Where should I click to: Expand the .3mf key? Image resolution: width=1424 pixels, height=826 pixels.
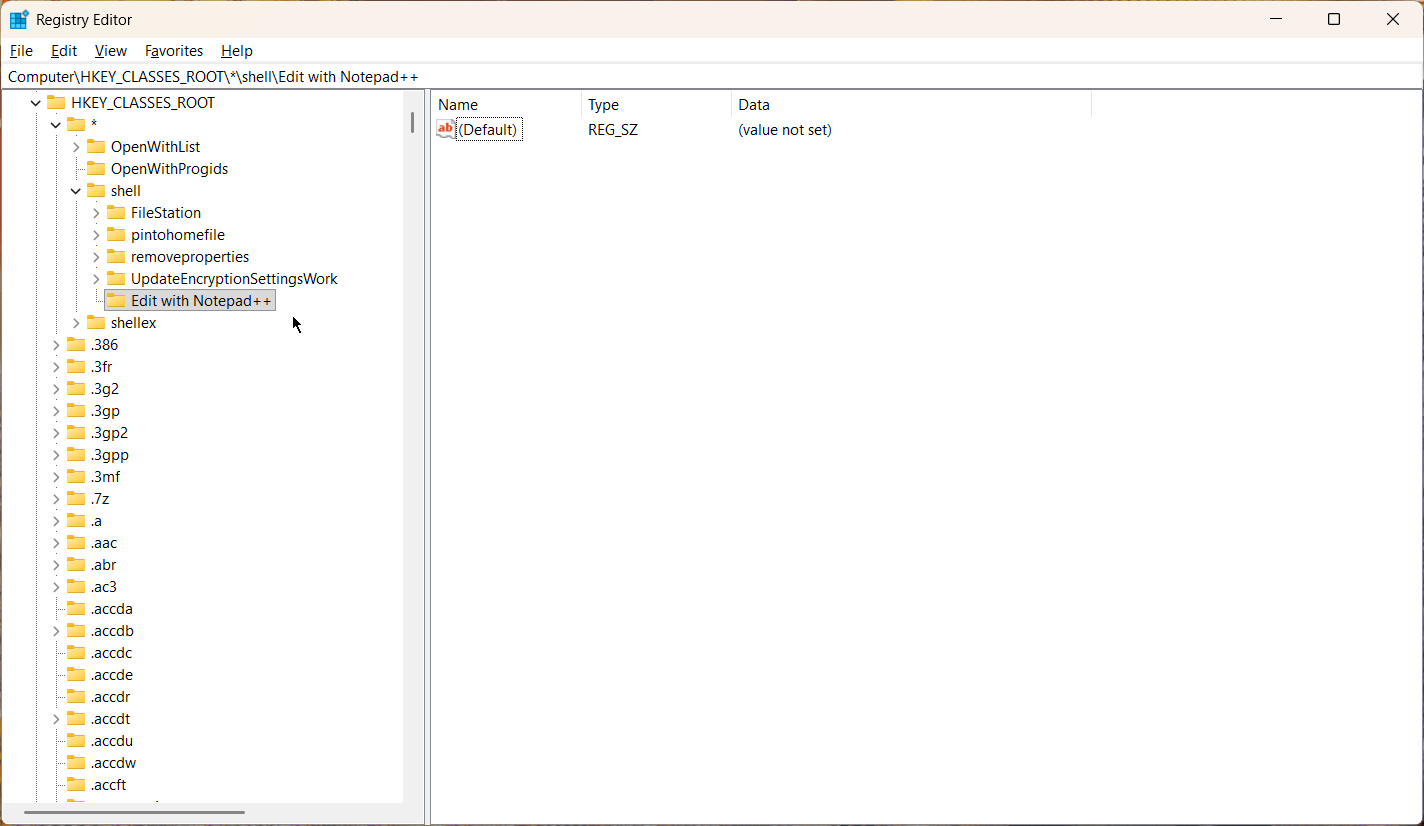coord(56,477)
